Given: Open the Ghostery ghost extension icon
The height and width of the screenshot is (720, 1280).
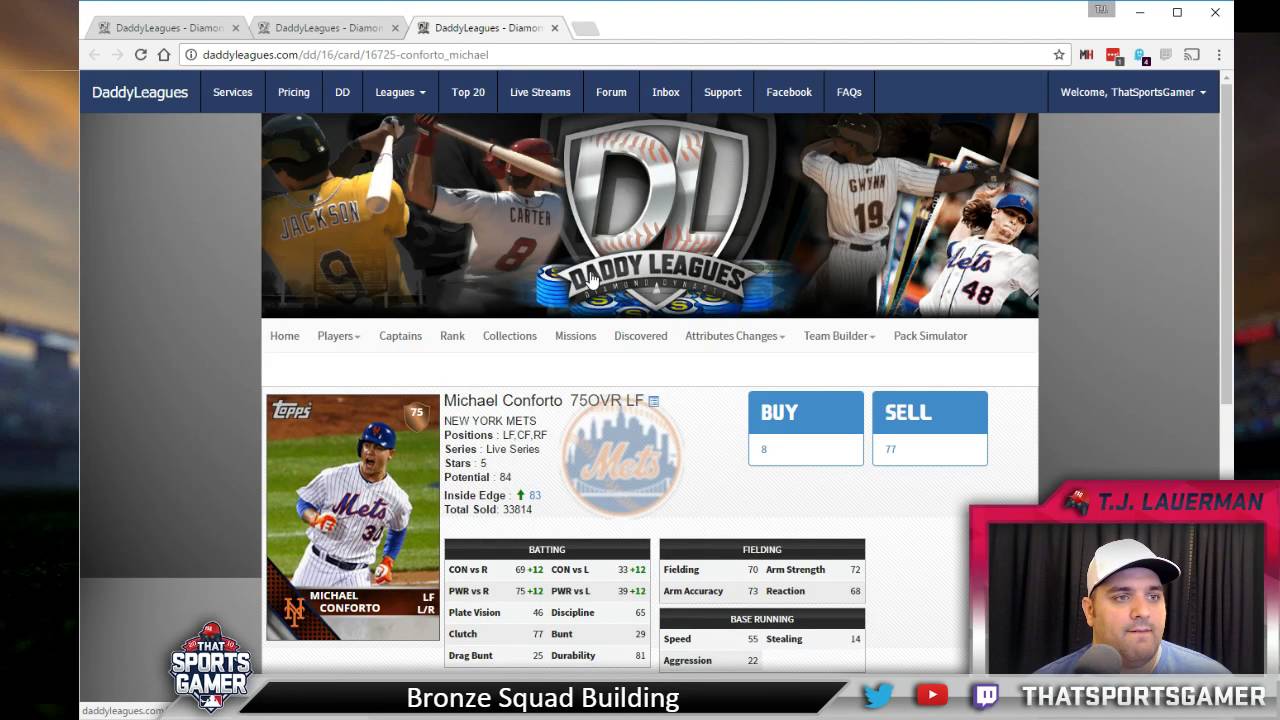Looking at the screenshot, I should [1140, 56].
